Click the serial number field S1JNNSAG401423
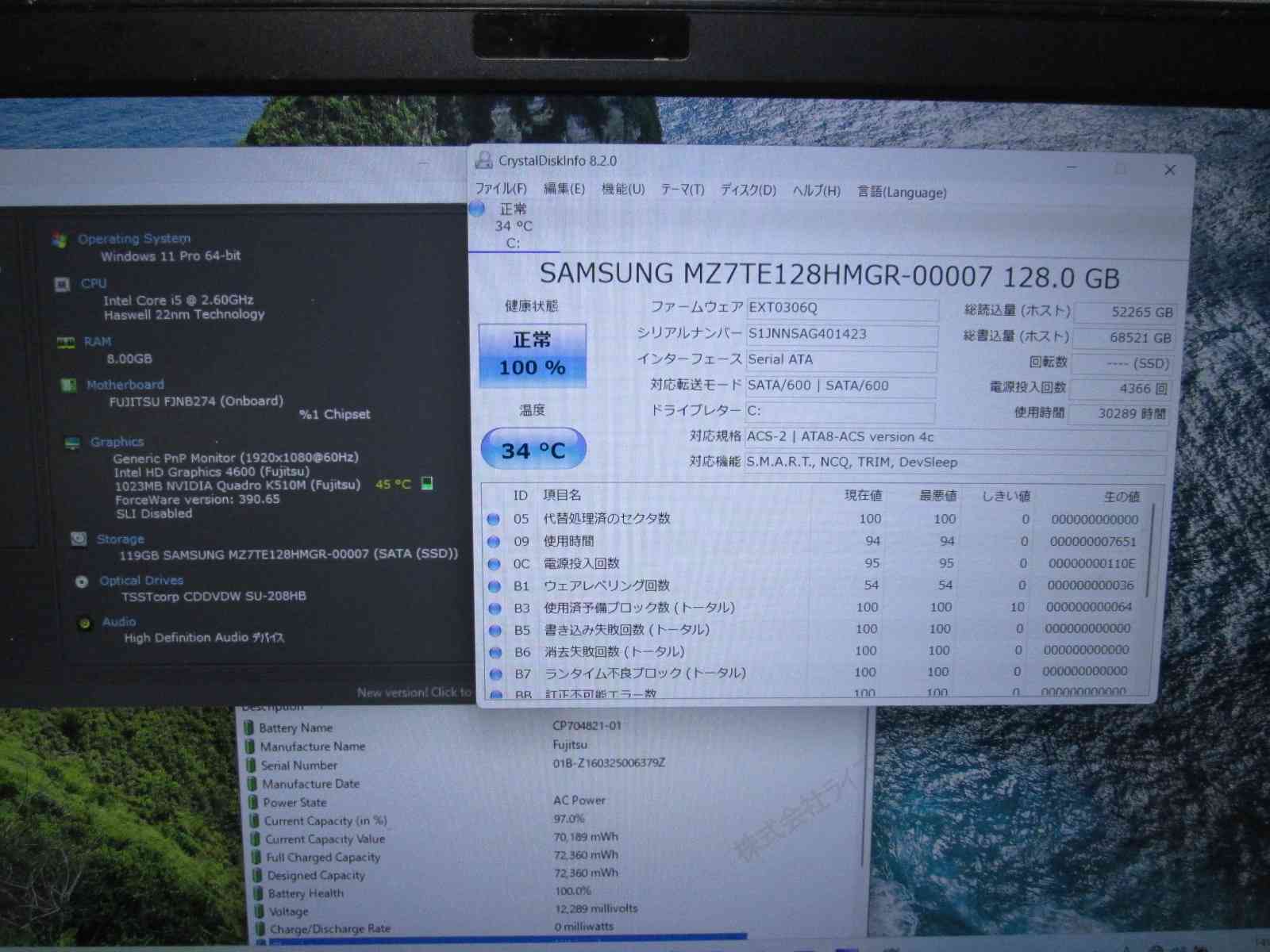This screenshot has height=952, width=1270. 840,334
